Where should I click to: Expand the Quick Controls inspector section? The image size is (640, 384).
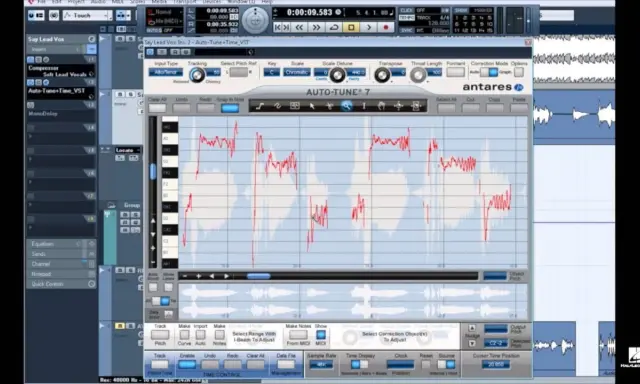pos(61,284)
